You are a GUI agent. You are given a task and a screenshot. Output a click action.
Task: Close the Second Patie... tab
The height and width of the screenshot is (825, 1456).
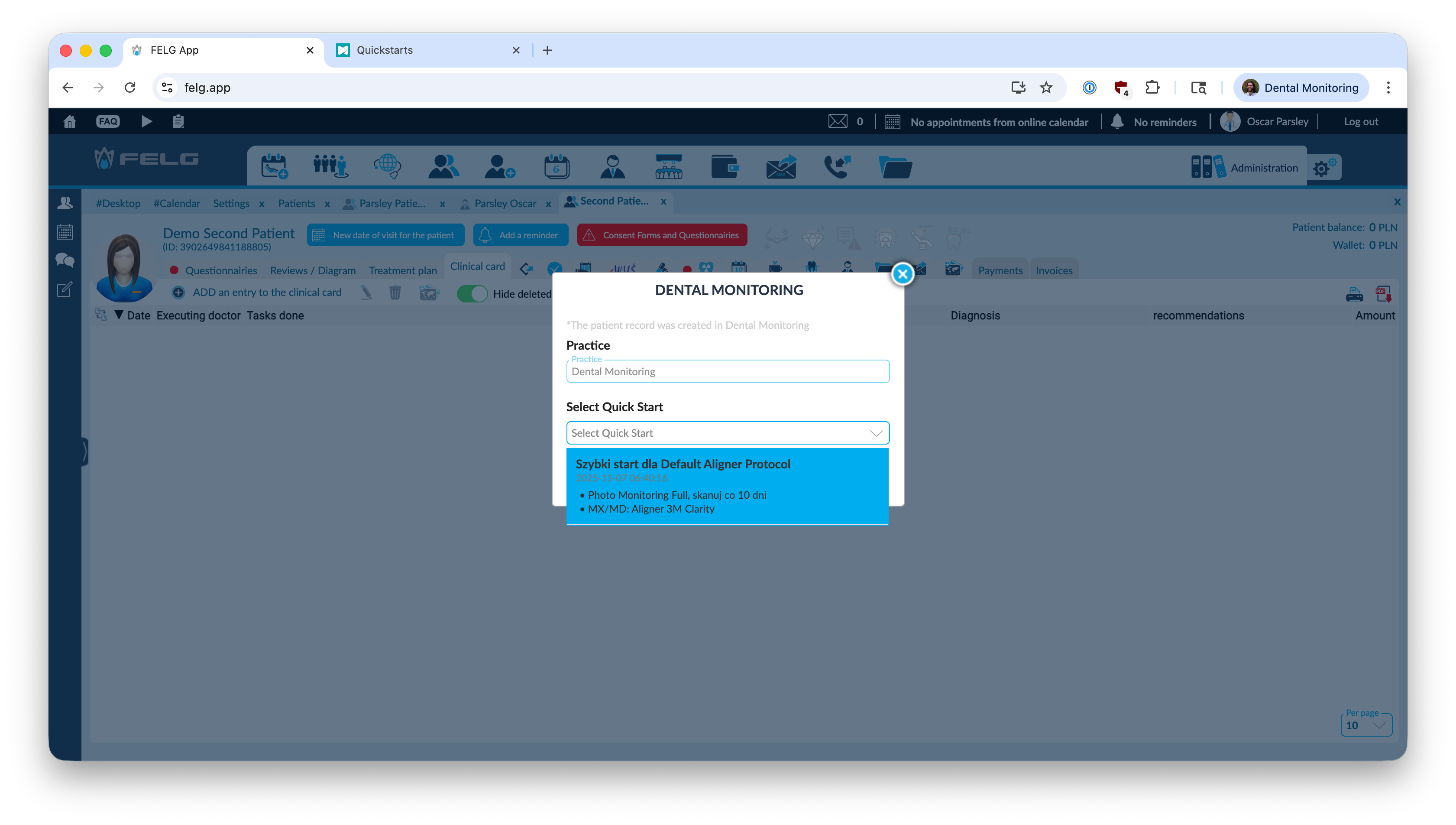pos(663,201)
